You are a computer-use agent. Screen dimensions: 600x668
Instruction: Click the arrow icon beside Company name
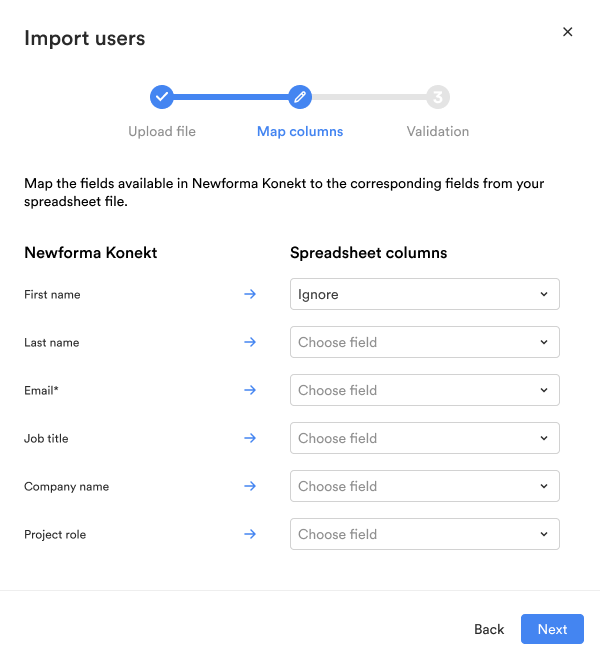click(250, 486)
